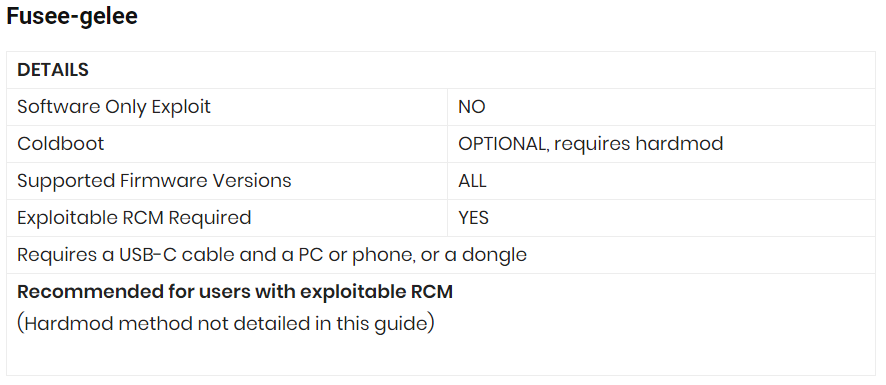This screenshot has height=385, width=886.
Task: Click the word dongle in requirements row
Action: coord(494,255)
